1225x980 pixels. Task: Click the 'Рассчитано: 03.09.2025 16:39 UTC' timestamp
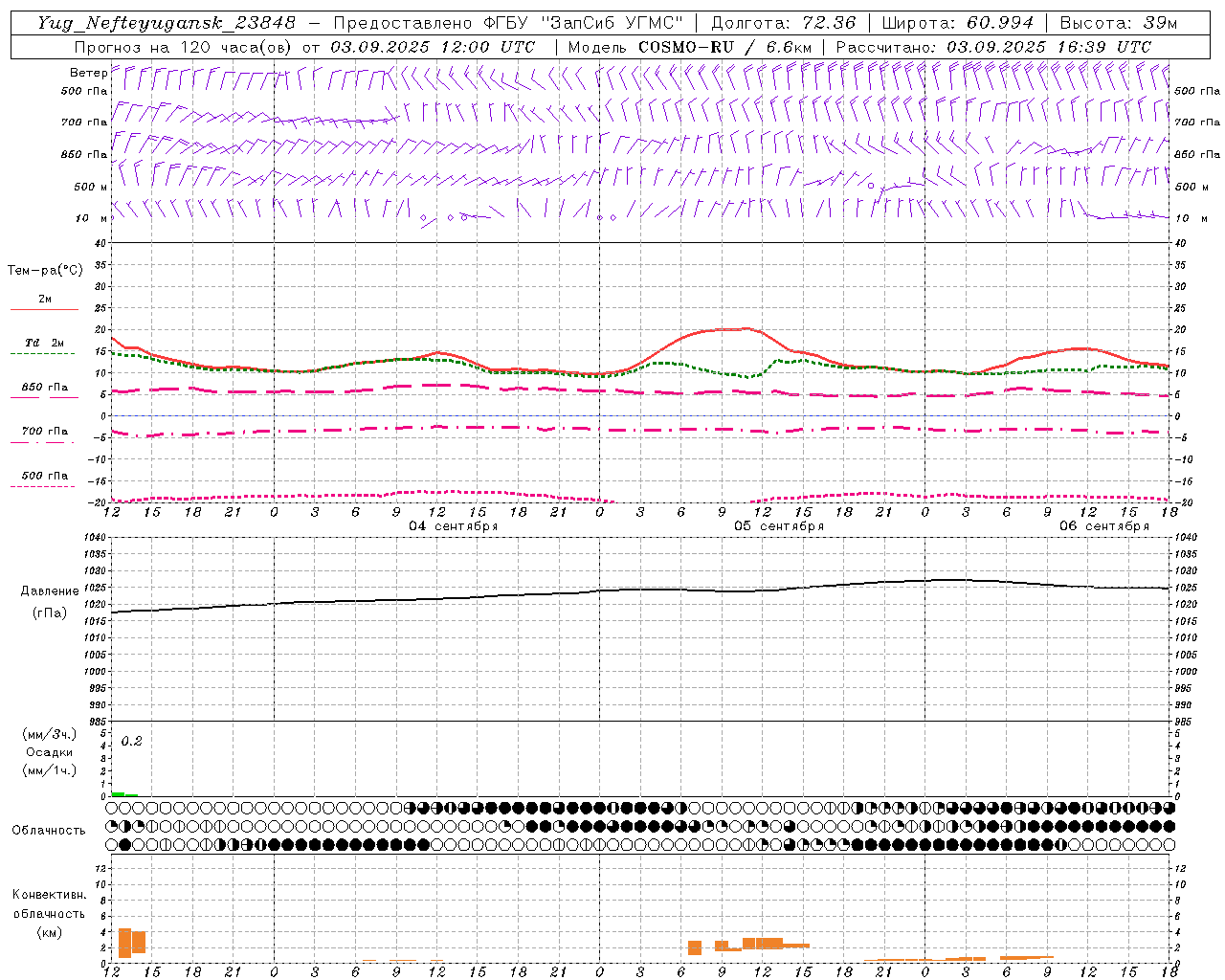[x=993, y=47]
